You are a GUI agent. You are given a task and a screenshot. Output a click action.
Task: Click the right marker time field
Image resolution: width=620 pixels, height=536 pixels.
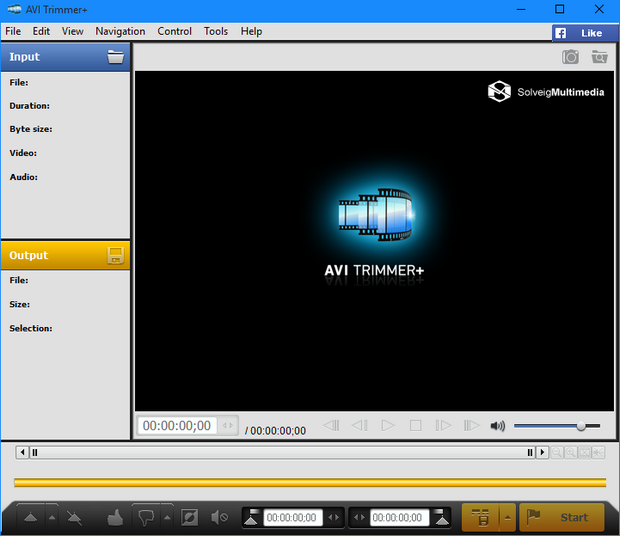coord(399,517)
